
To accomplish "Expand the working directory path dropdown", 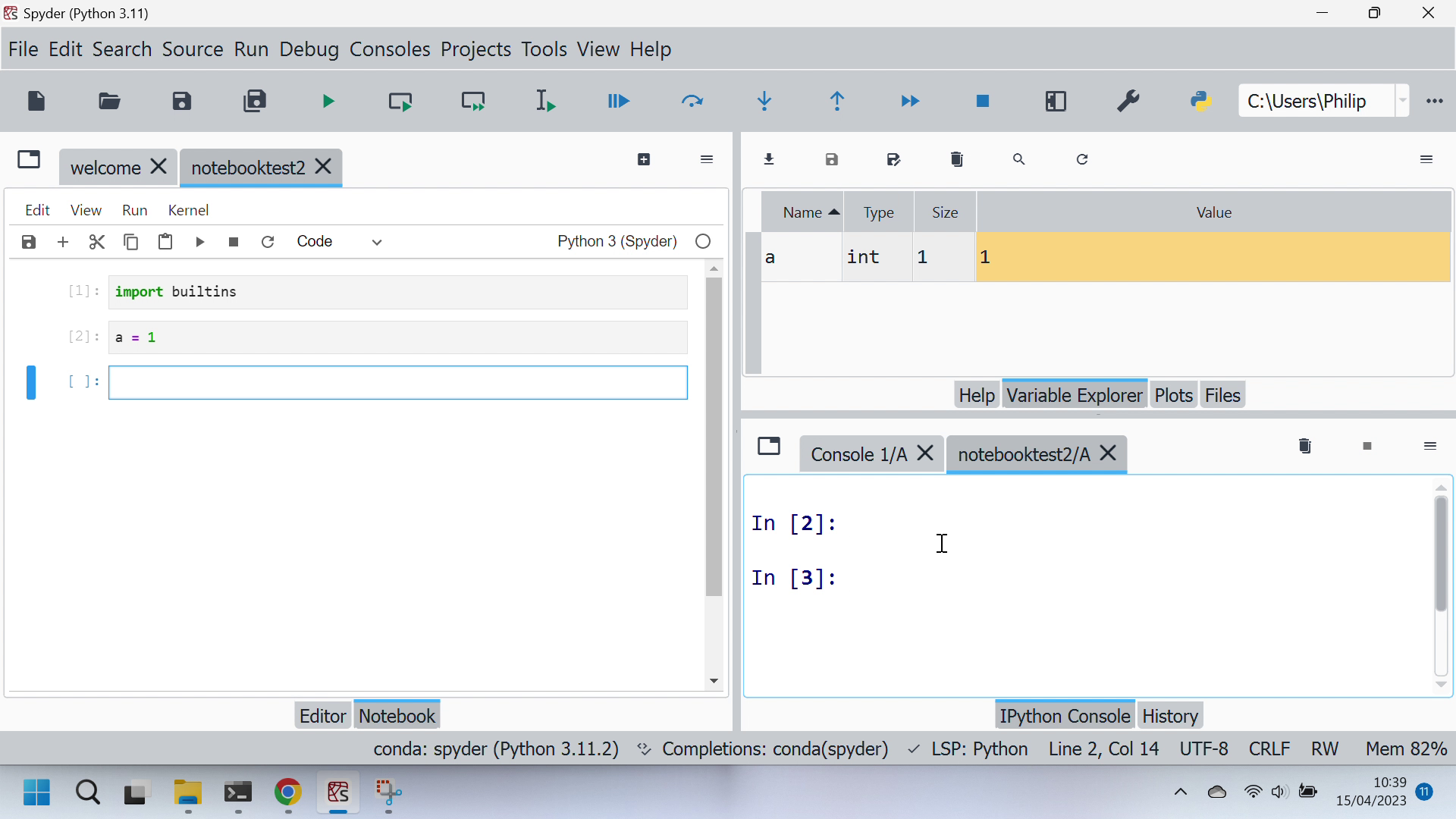I will 1402,101.
